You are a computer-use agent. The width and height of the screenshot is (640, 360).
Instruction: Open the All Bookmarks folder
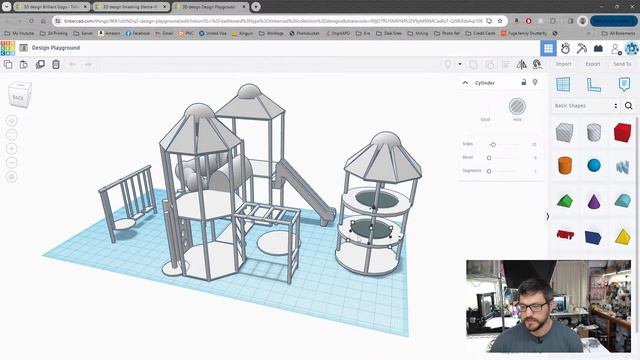pyautogui.click(x=618, y=33)
